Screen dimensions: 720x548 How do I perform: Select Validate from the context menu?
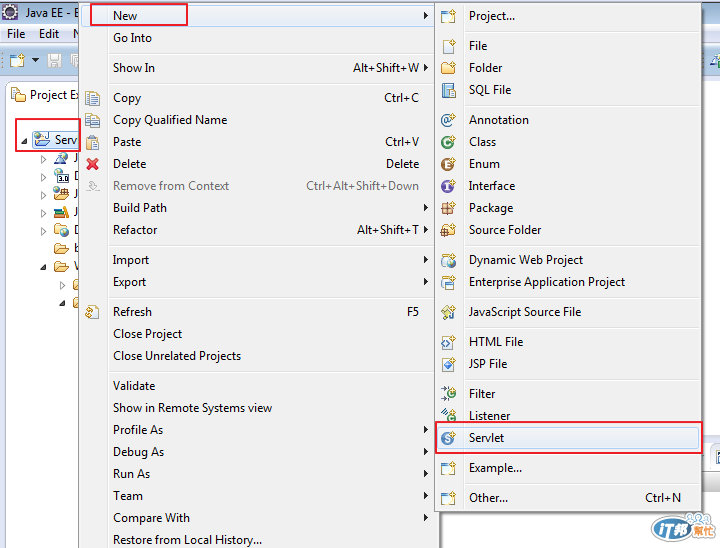point(257,386)
